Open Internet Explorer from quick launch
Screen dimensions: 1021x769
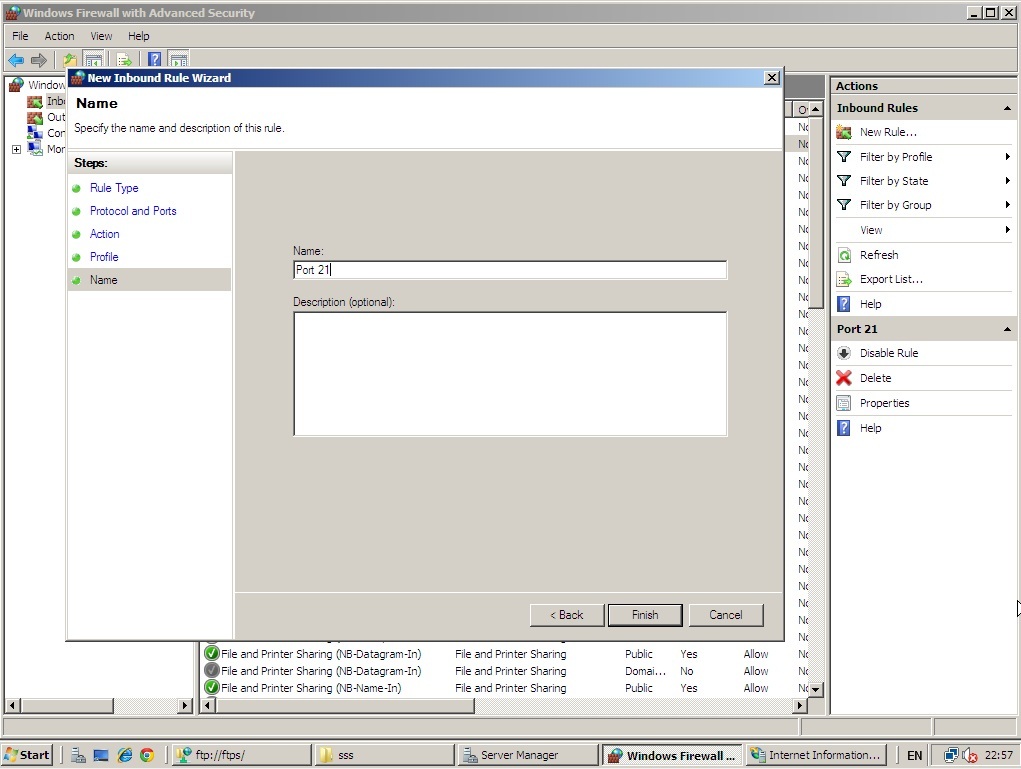(124, 755)
